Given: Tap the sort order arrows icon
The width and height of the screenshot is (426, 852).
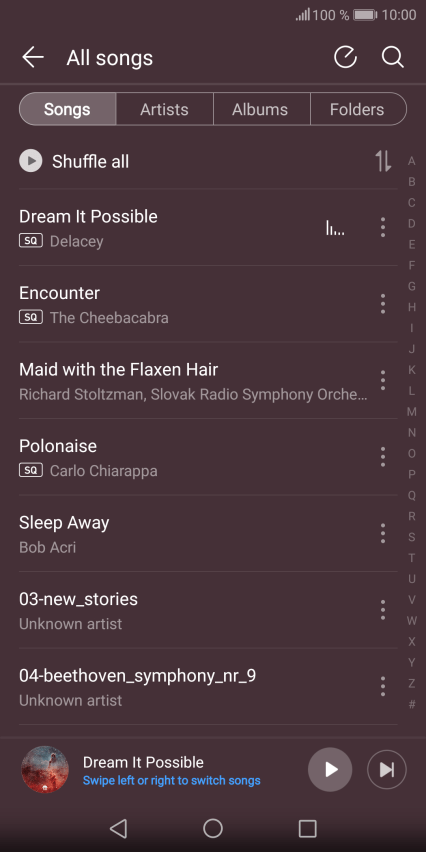Looking at the screenshot, I should tap(383, 161).
